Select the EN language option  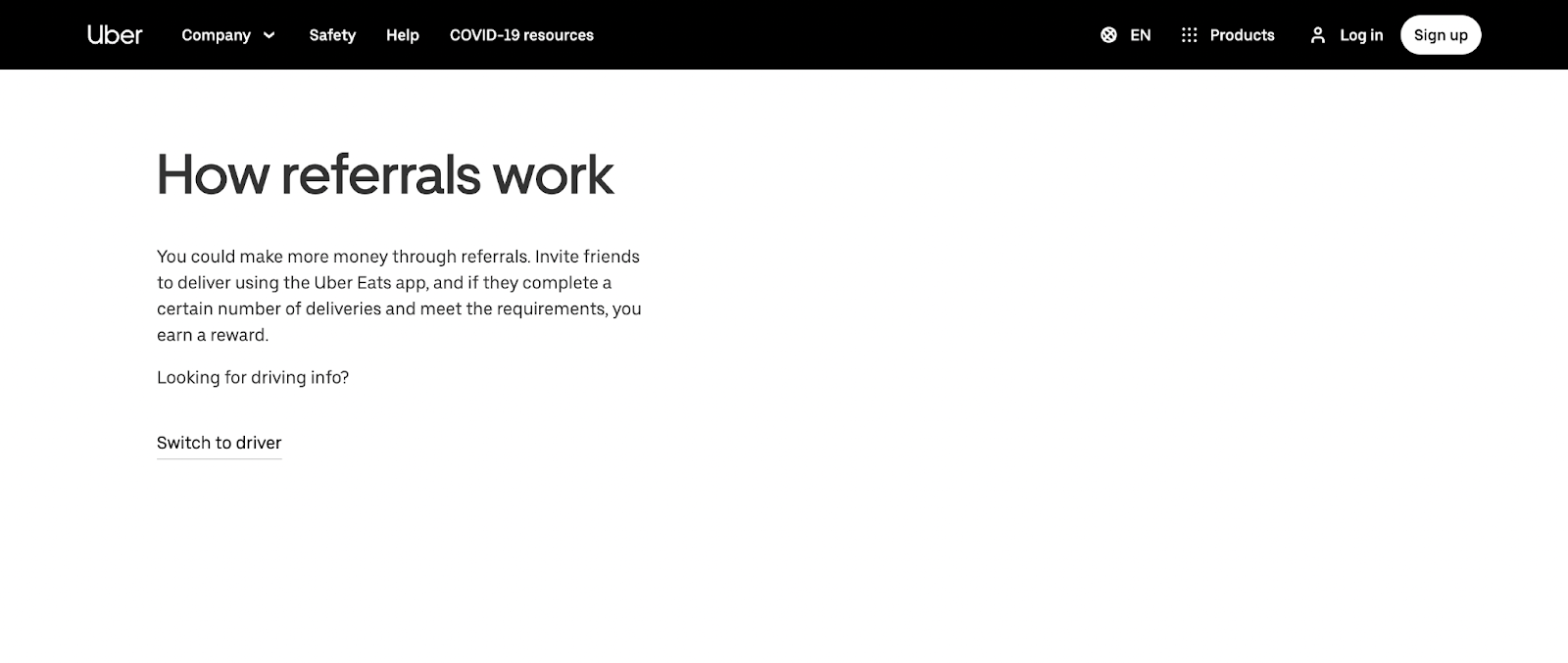(1140, 35)
